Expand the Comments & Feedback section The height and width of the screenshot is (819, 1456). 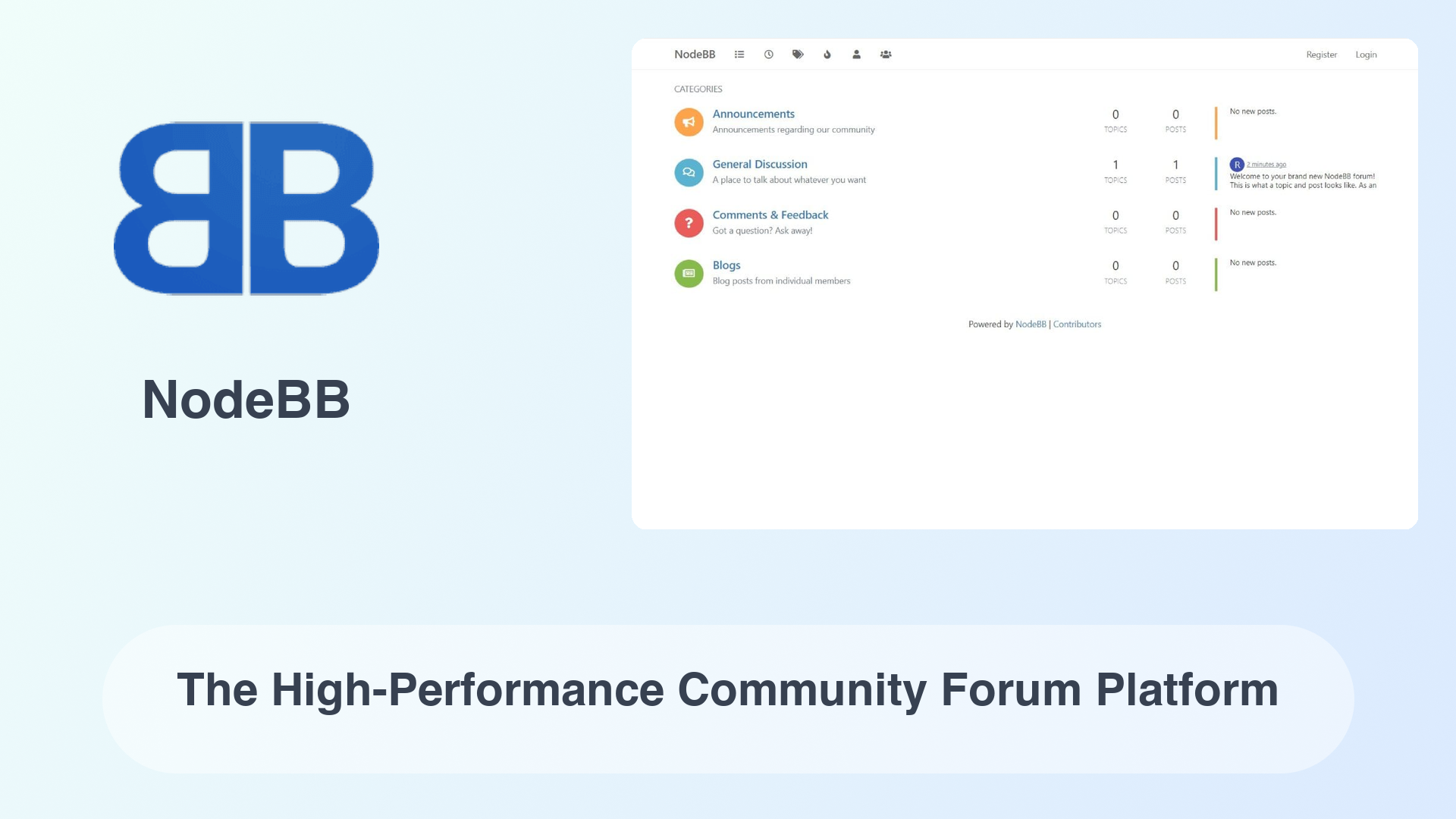click(770, 214)
